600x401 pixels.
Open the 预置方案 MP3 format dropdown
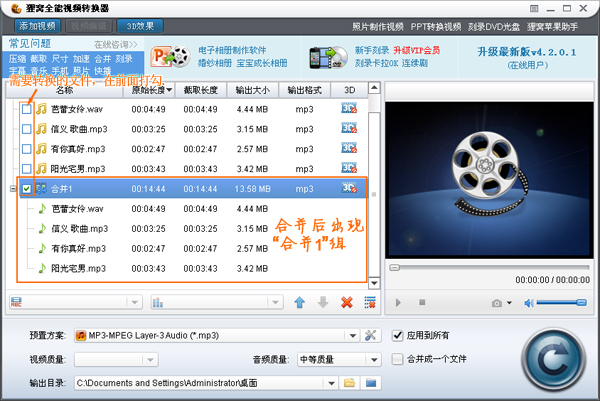click(351, 335)
